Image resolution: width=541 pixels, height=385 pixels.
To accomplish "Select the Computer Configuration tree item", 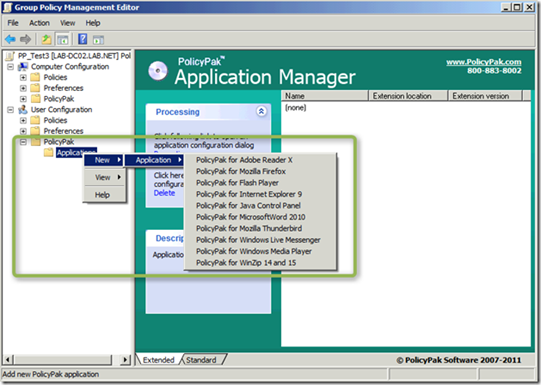I will [70, 67].
